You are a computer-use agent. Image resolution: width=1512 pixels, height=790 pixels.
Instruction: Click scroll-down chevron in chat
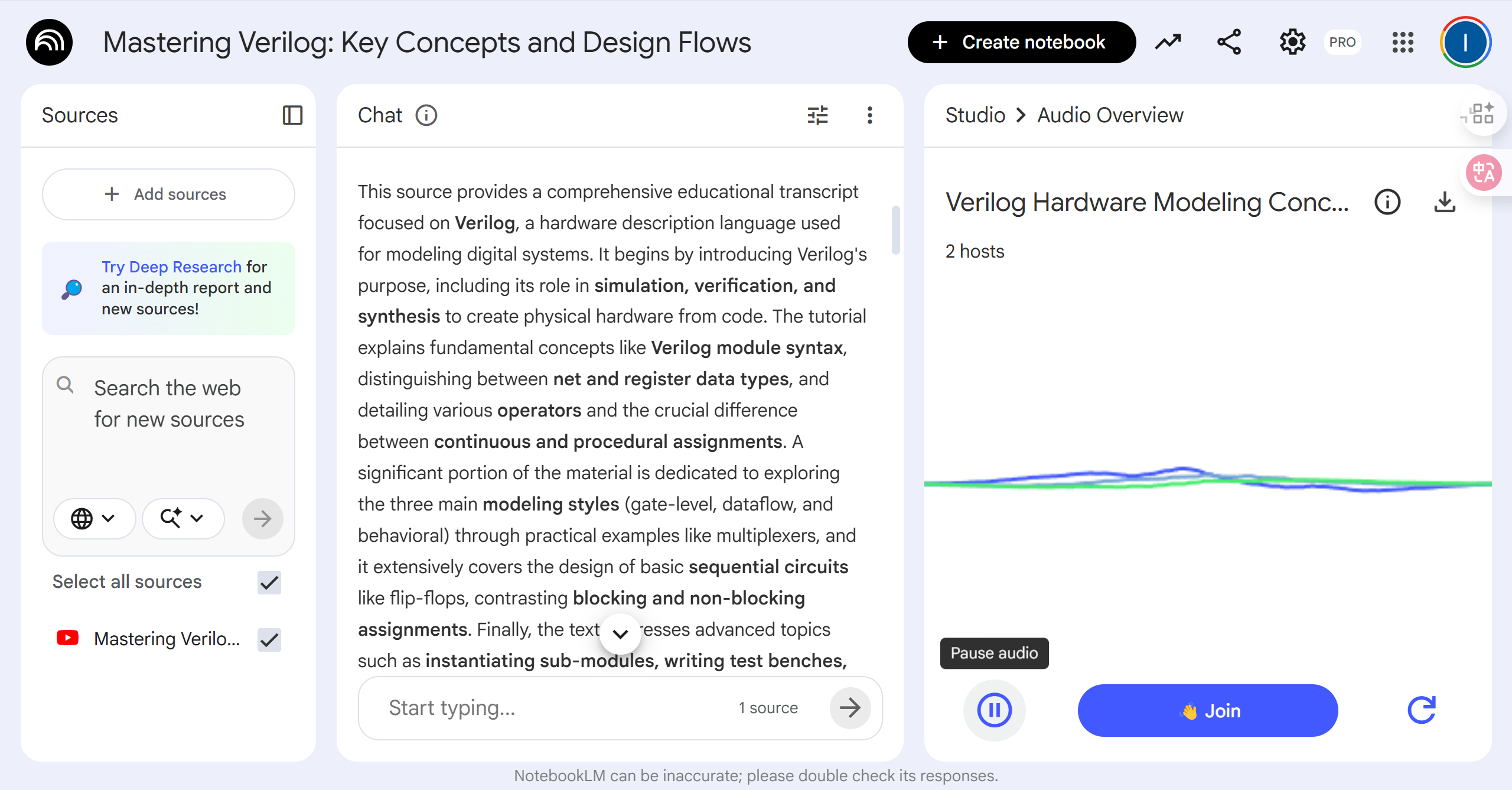620,634
